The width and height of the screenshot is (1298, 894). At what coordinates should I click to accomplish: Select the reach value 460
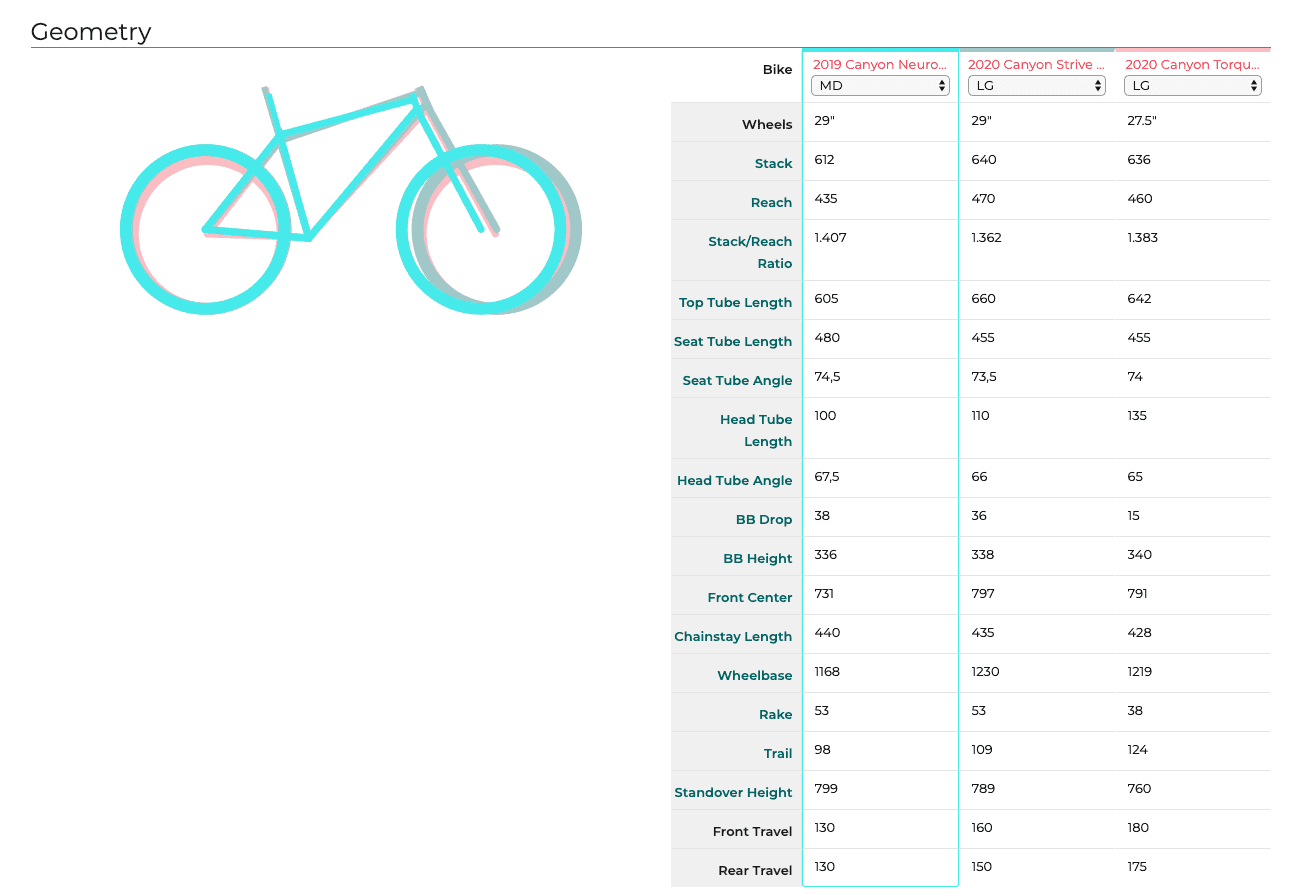1140,199
